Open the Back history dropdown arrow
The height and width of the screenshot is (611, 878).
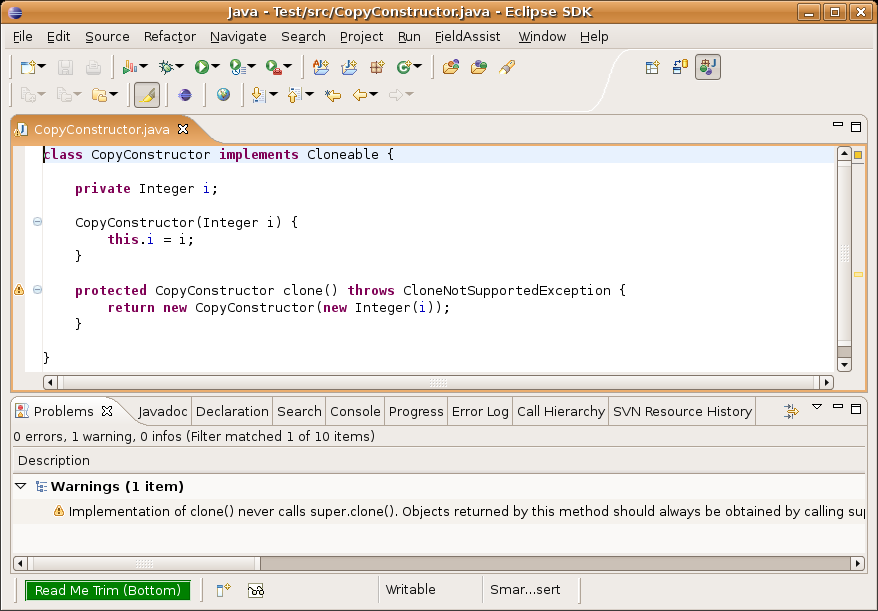click(x=373, y=94)
